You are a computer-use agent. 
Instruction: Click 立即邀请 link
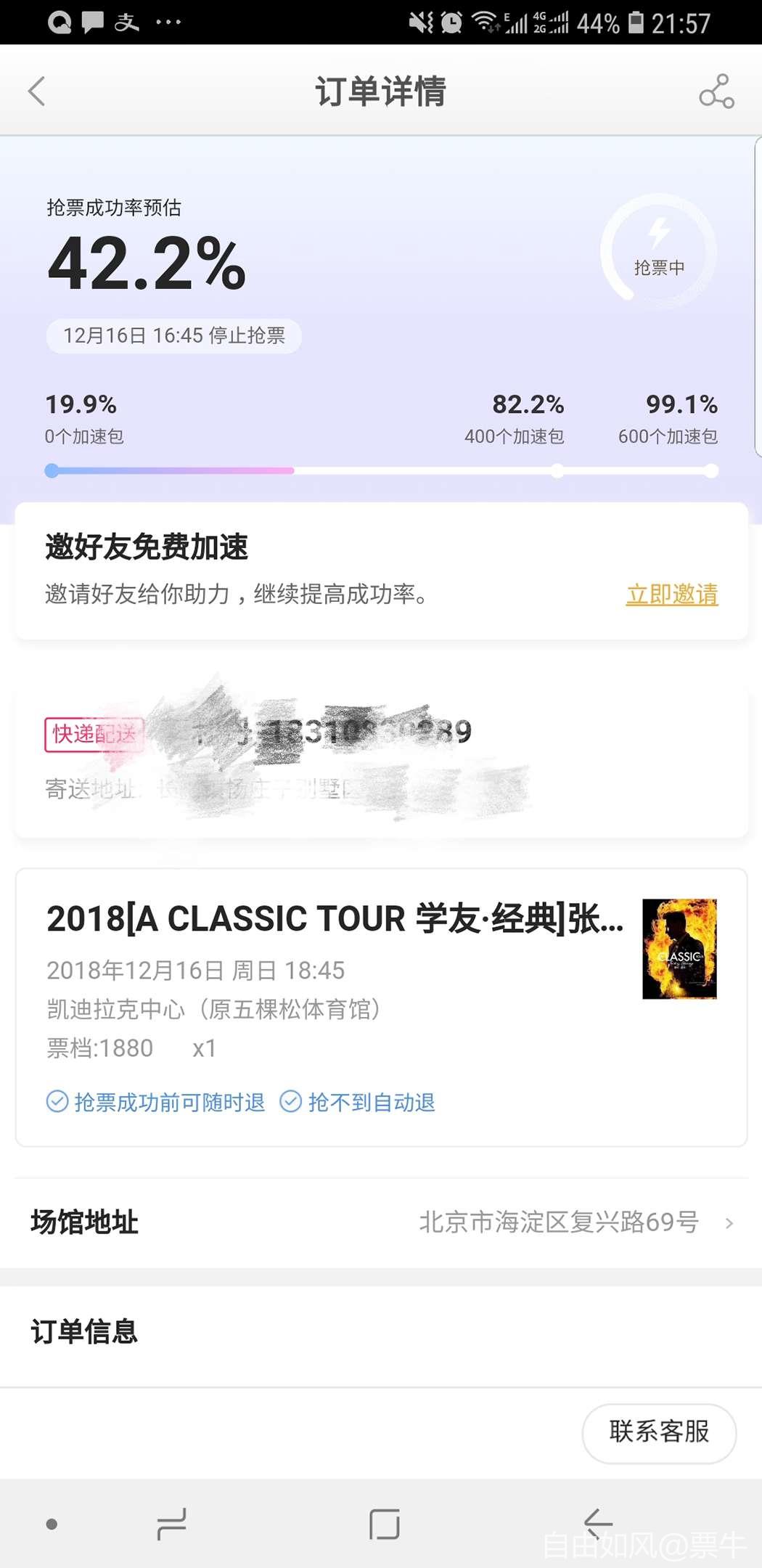tap(672, 595)
